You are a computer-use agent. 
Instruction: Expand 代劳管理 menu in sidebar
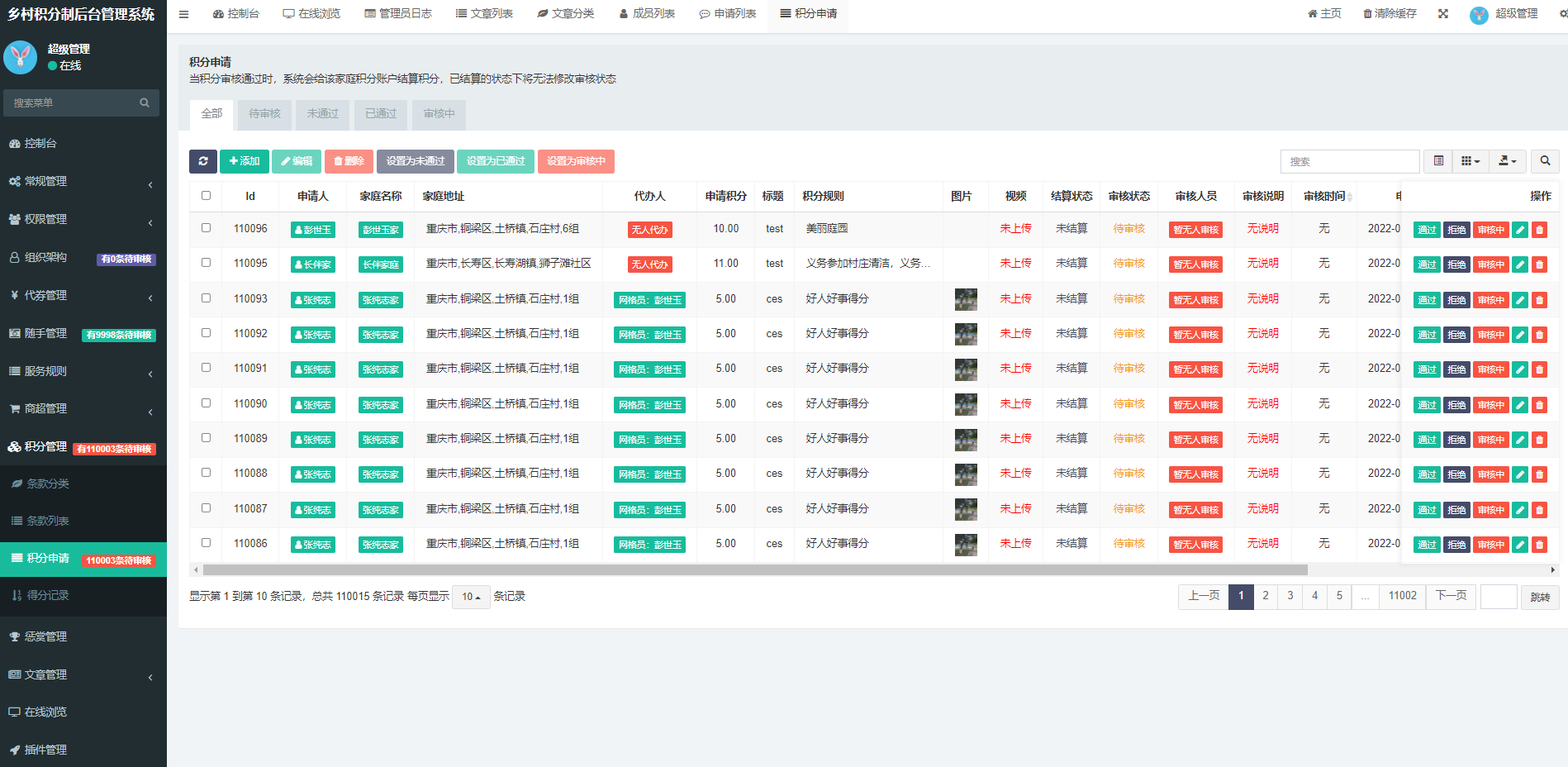(x=83, y=295)
